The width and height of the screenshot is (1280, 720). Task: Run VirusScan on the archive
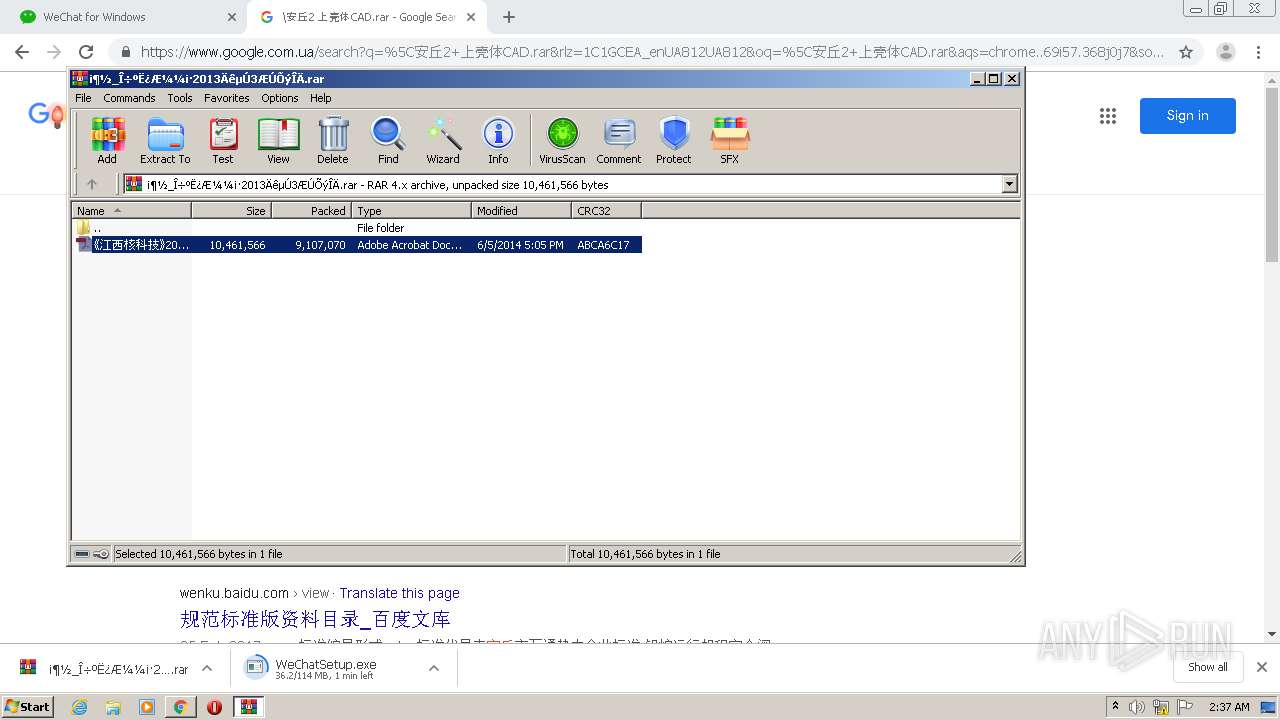[x=562, y=140]
